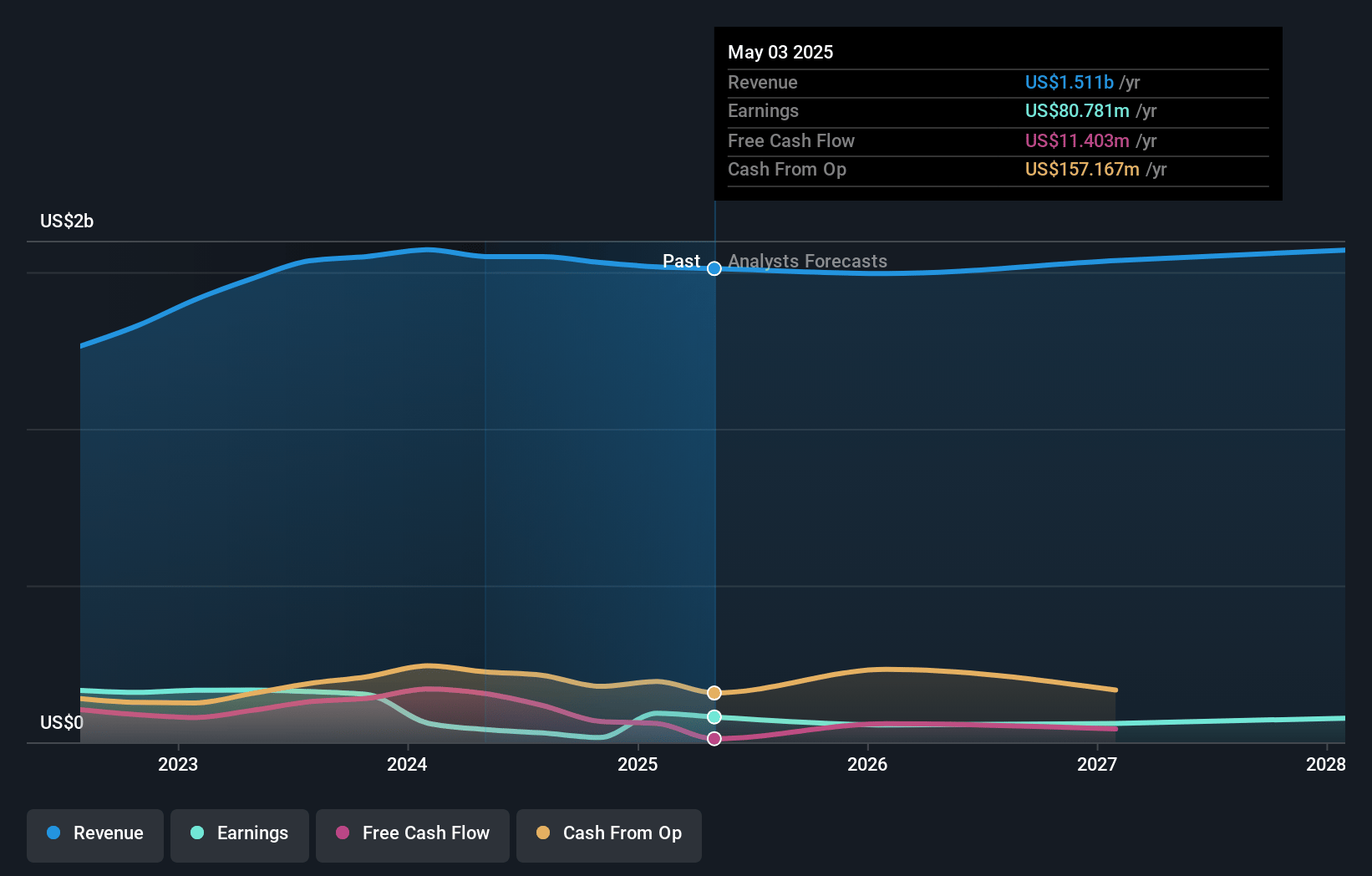This screenshot has height=876, width=1372.
Task: Click the Cash From Op label in tooltip
Action: point(786,169)
